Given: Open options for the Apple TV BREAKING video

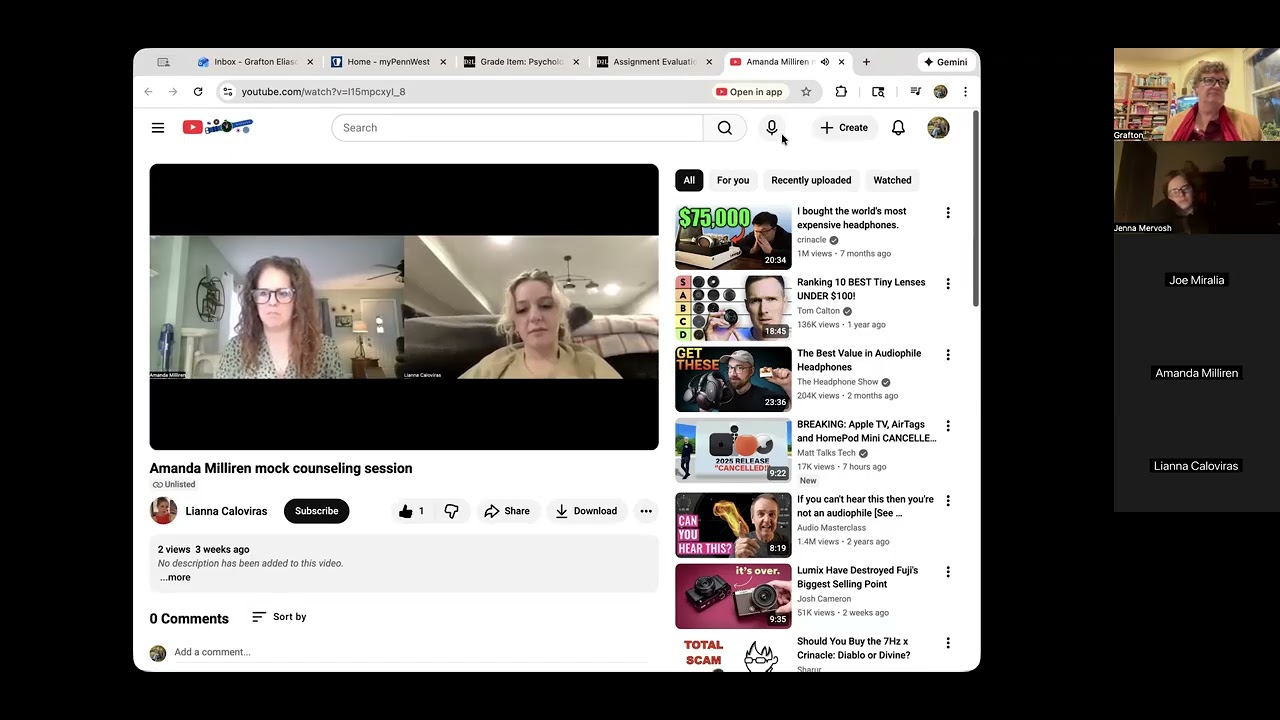Looking at the screenshot, I should point(948,426).
